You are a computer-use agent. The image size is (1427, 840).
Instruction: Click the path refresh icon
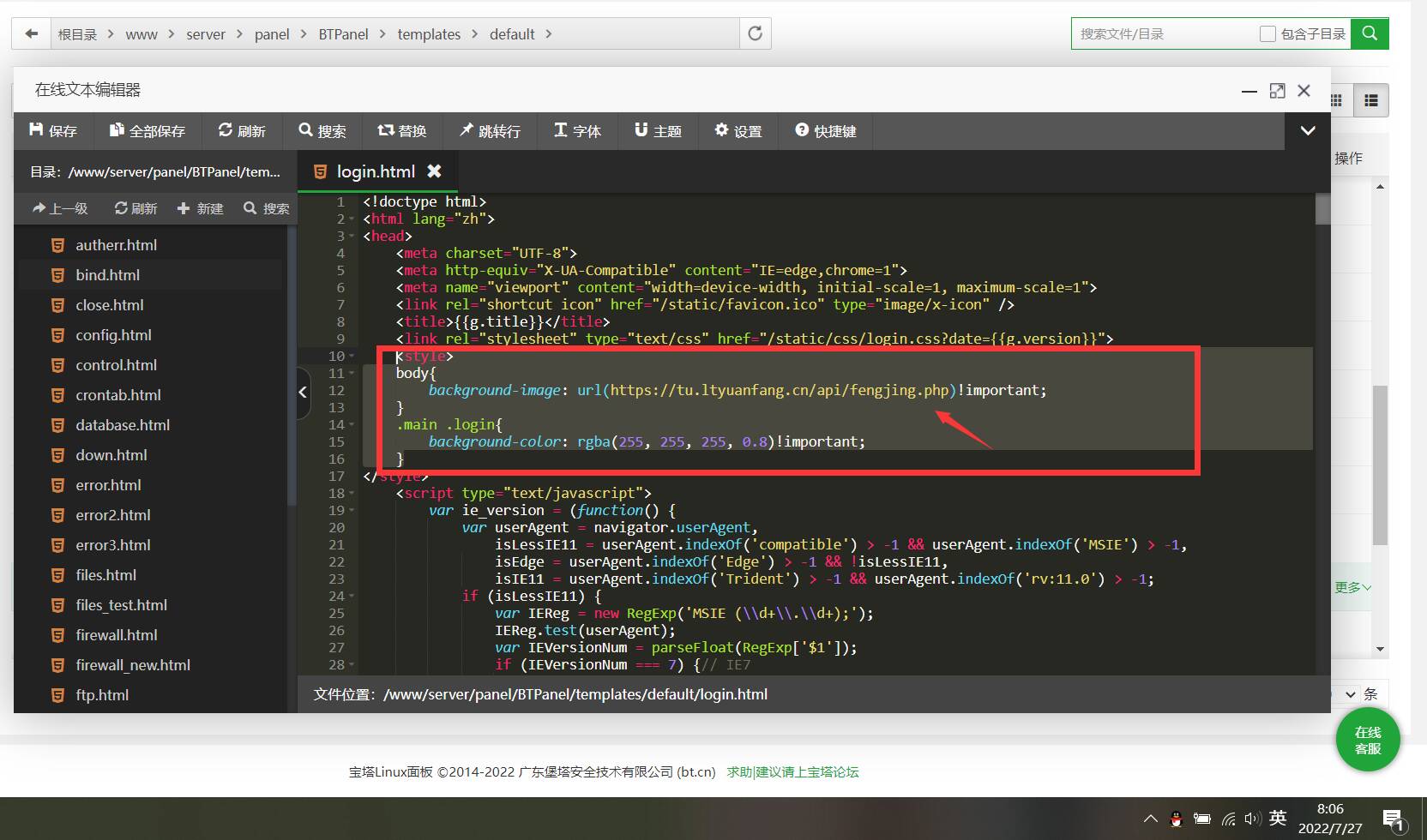755,33
